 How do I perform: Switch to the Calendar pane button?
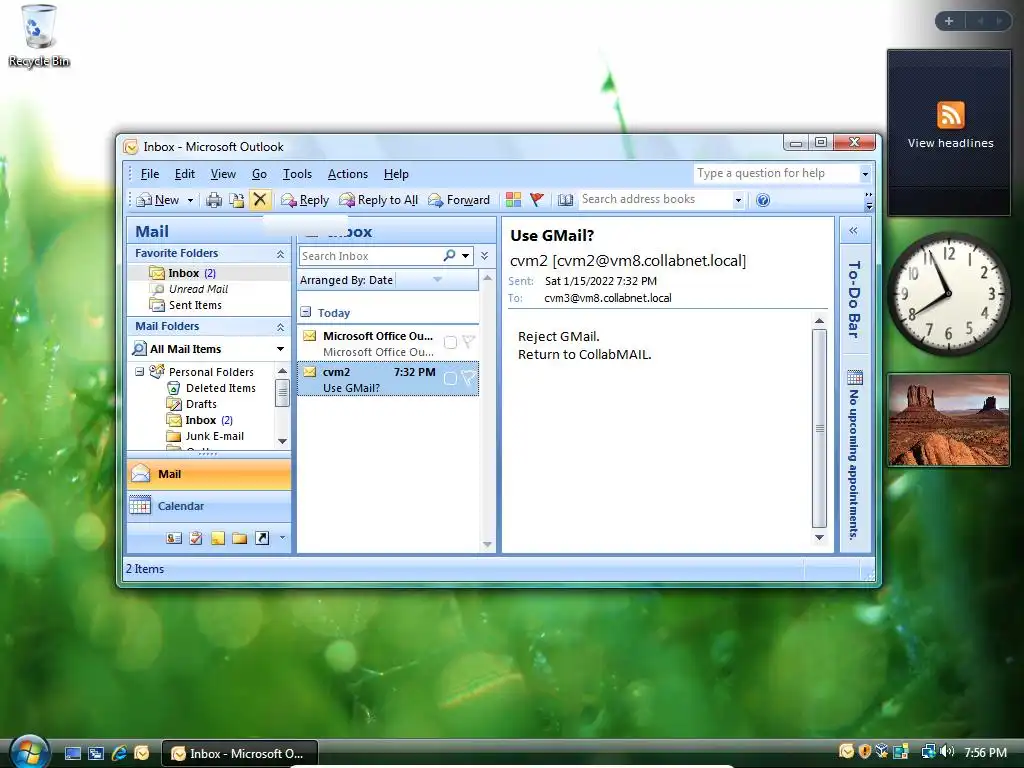point(209,506)
